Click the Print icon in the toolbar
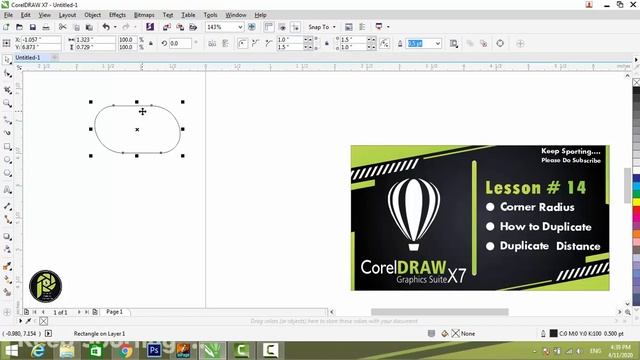Image resolution: width=640 pixels, height=360 pixels. pos(46,27)
